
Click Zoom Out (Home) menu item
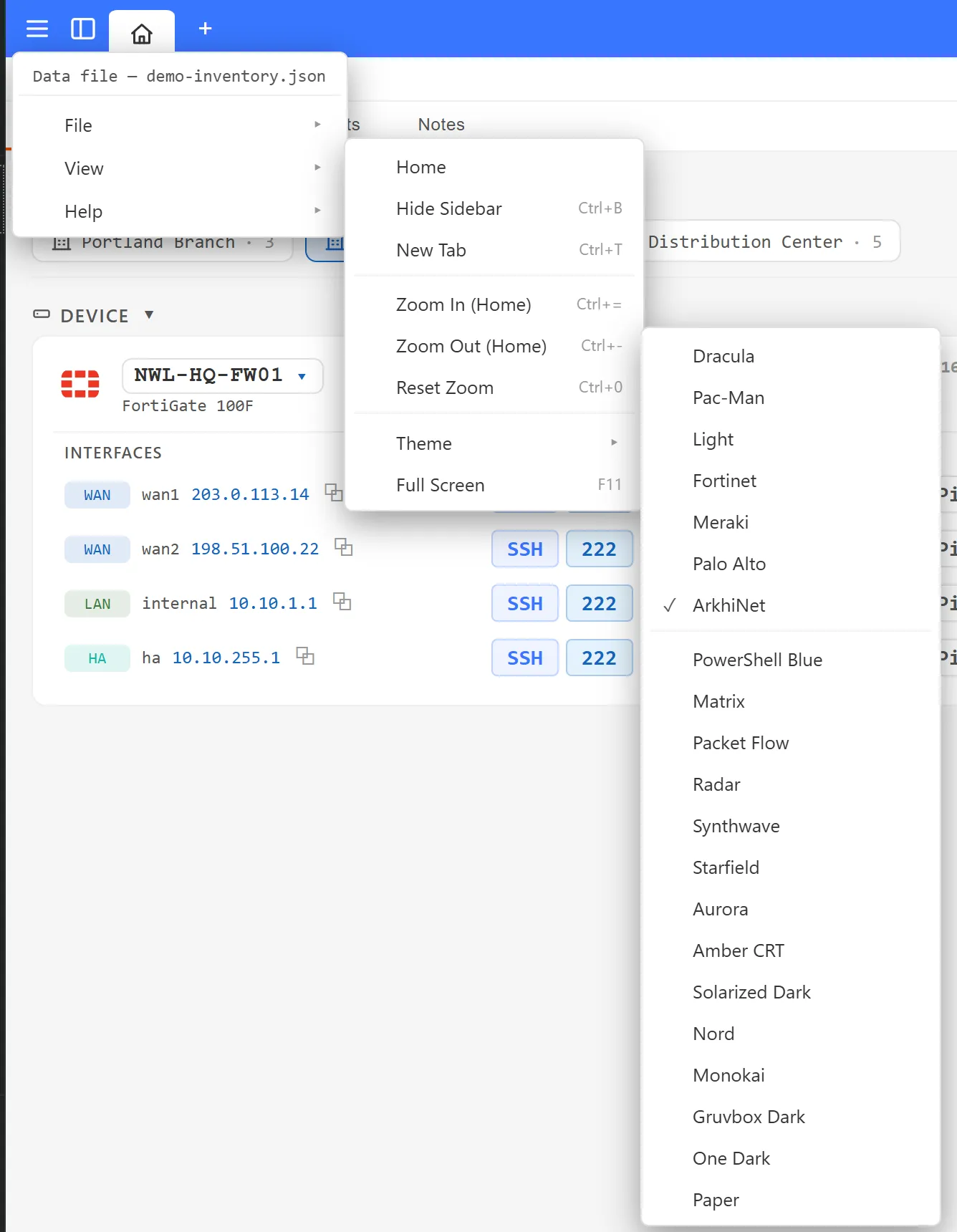click(494, 346)
